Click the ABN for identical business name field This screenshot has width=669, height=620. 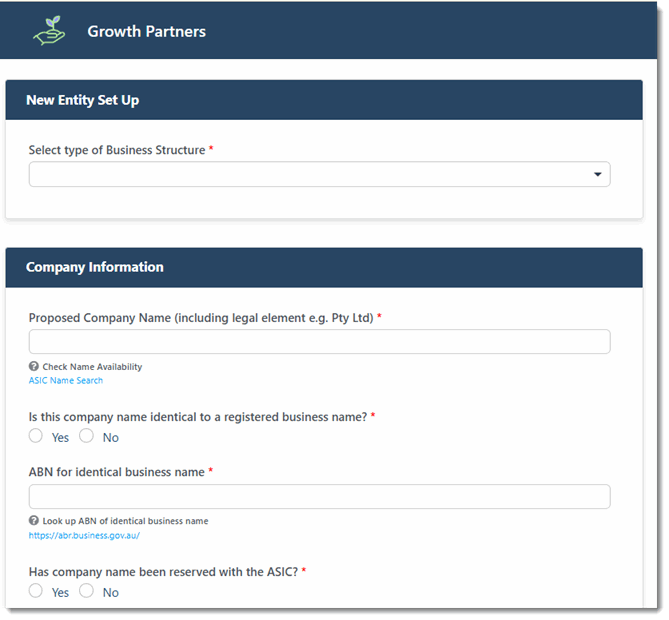[x=320, y=496]
